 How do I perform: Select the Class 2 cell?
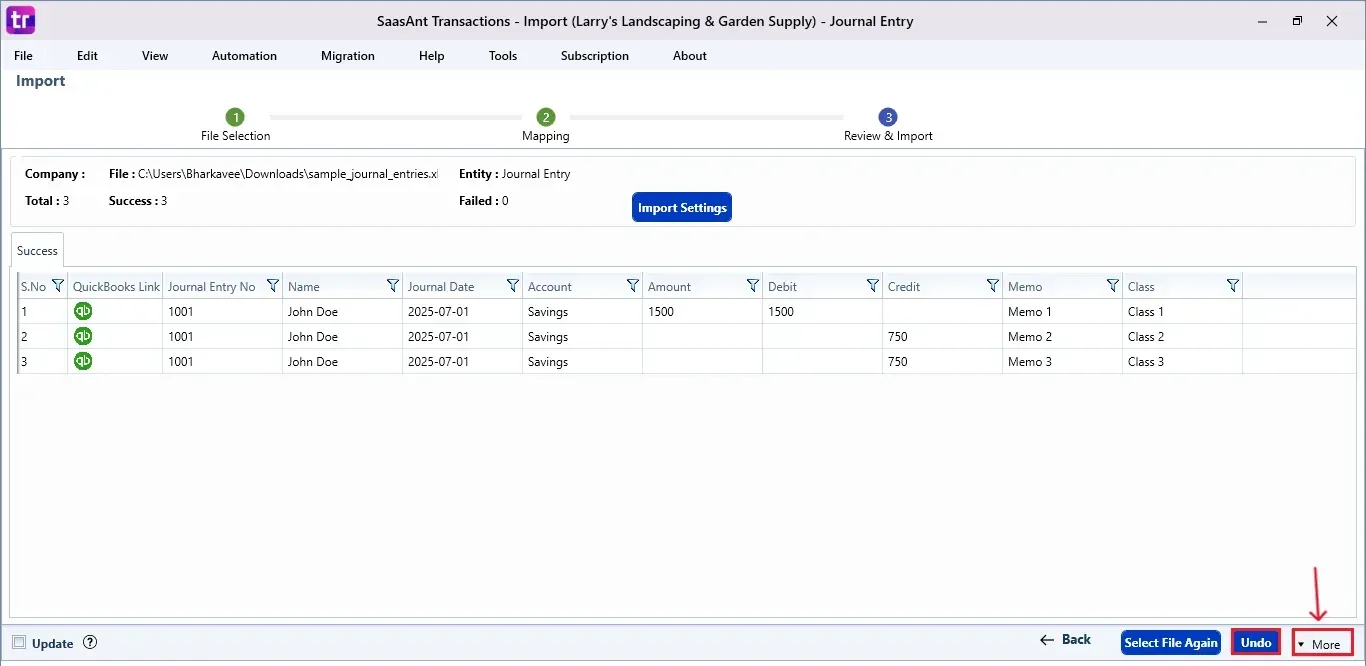1182,336
